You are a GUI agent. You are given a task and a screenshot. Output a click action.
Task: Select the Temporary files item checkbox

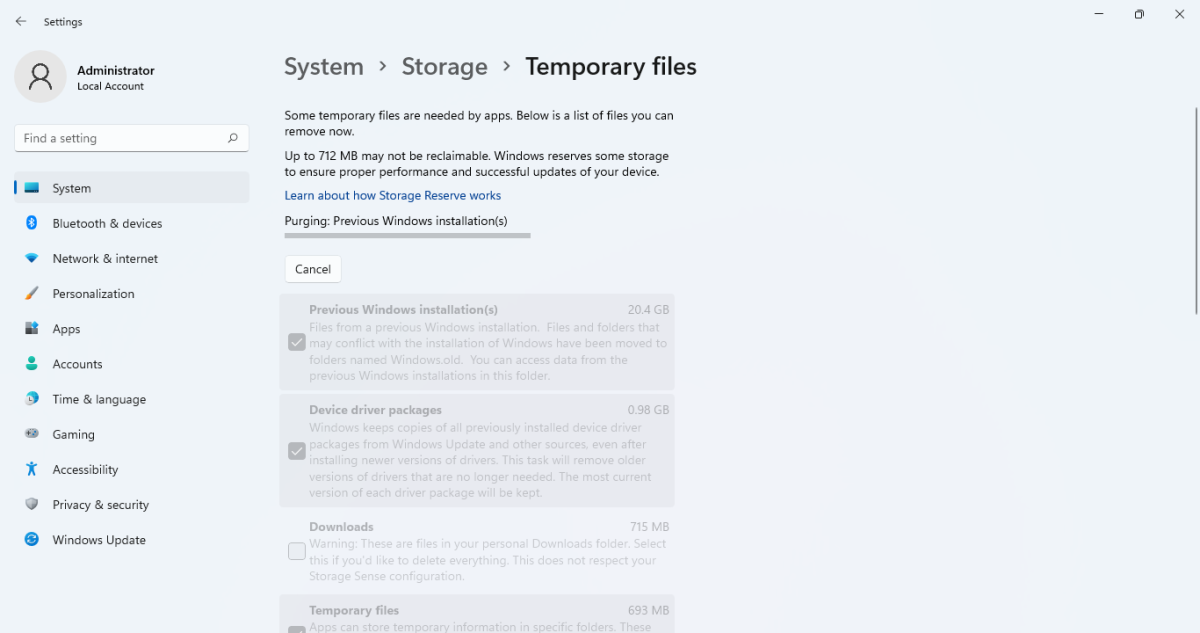click(296, 629)
